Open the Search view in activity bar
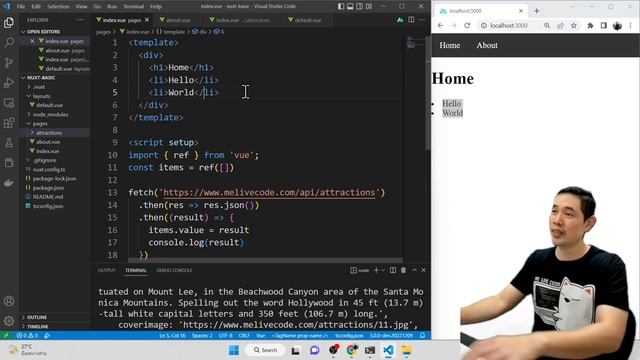This screenshot has height=360, width=640. tap(9, 42)
